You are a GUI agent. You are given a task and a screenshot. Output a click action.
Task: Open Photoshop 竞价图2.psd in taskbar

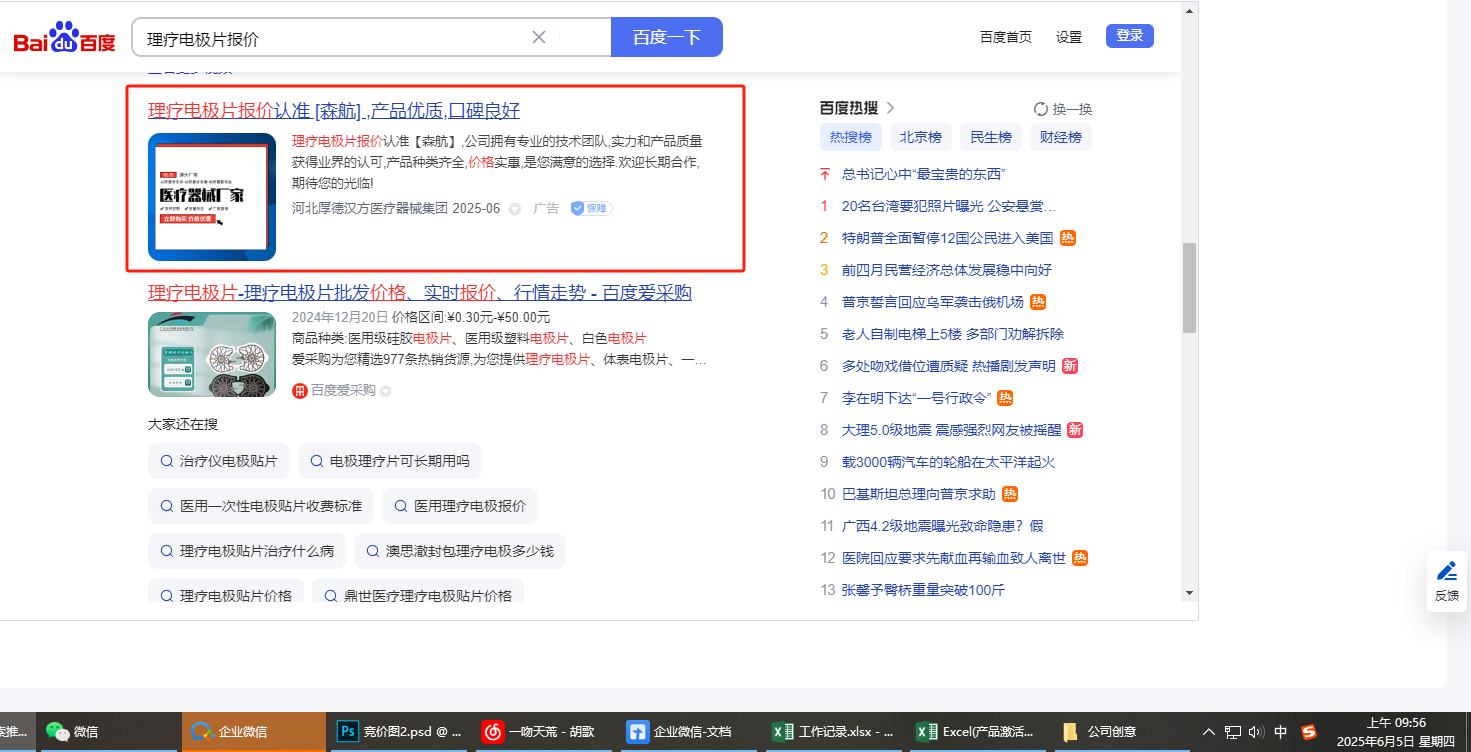(x=398, y=731)
